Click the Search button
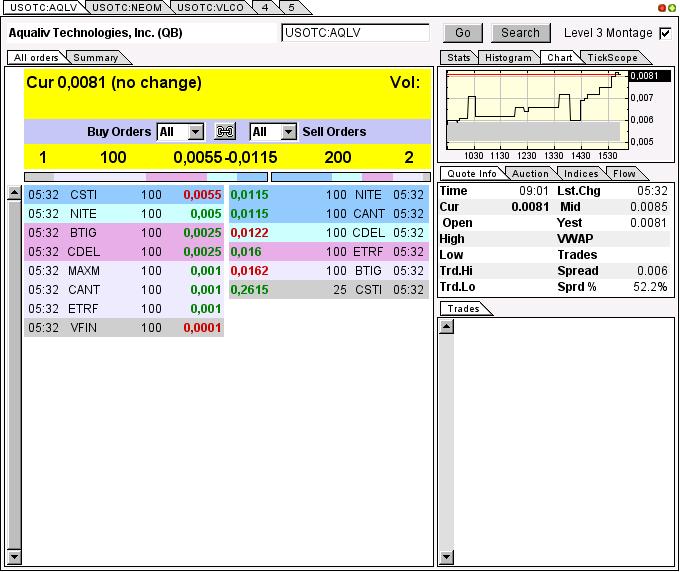Screen dimensions: 680x572 [520, 33]
